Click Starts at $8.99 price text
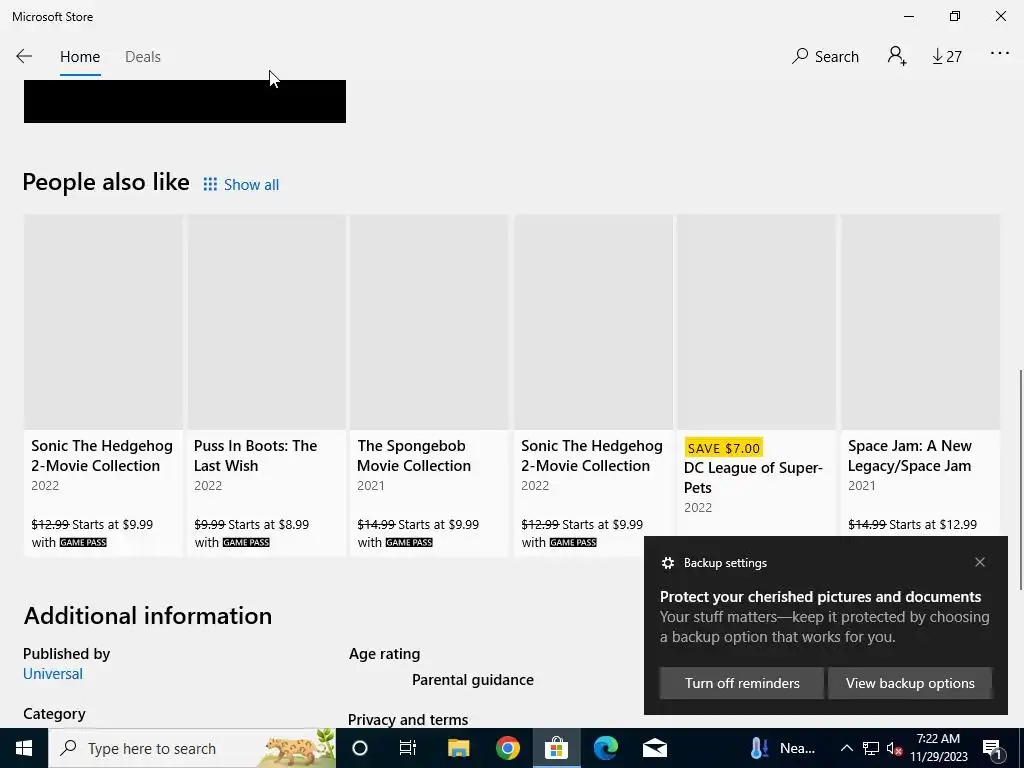Viewport: 1024px width, 768px height. point(268,524)
